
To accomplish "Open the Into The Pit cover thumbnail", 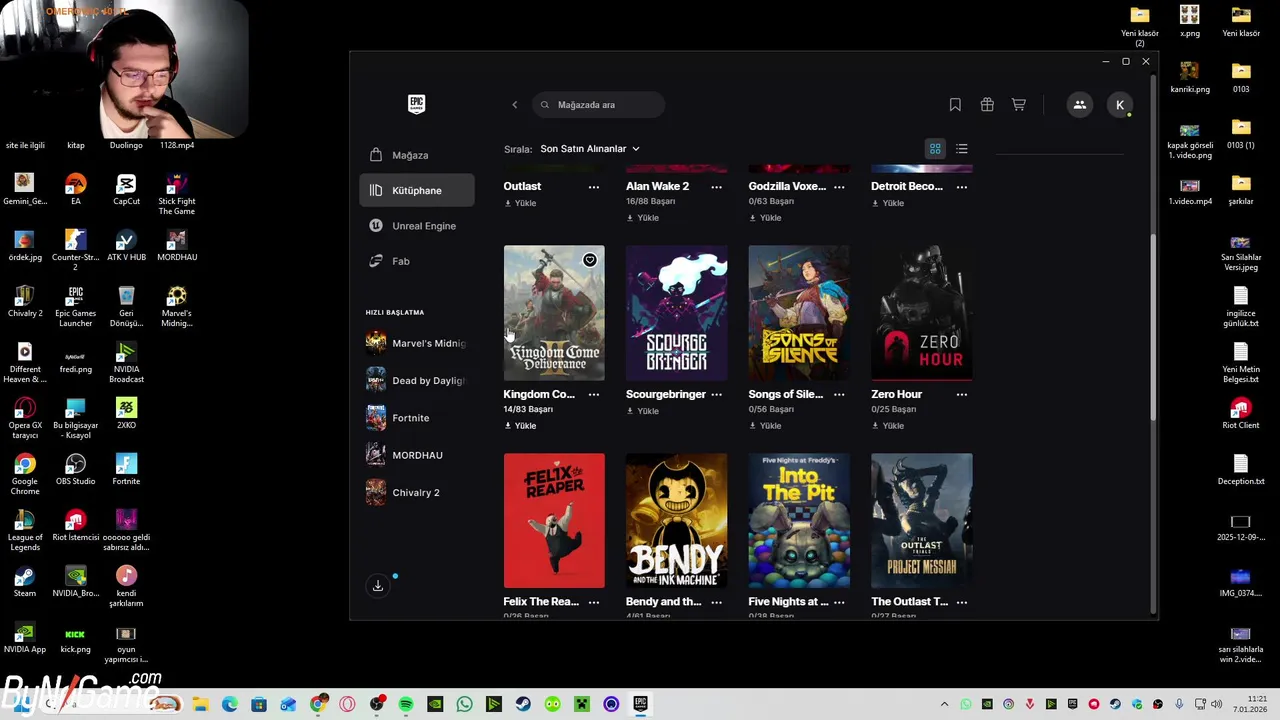I will 799,521.
